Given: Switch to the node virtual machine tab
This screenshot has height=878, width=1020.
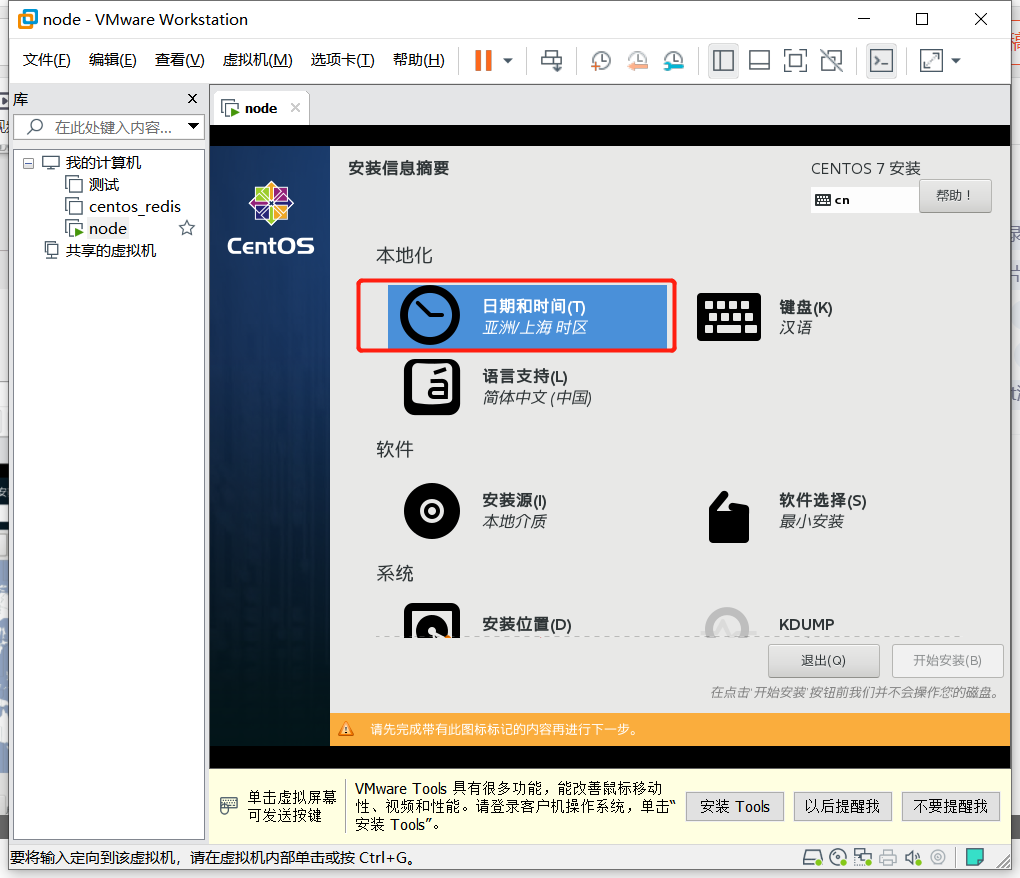Looking at the screenshot, I should pyautogui.click(x=259, y=107).
